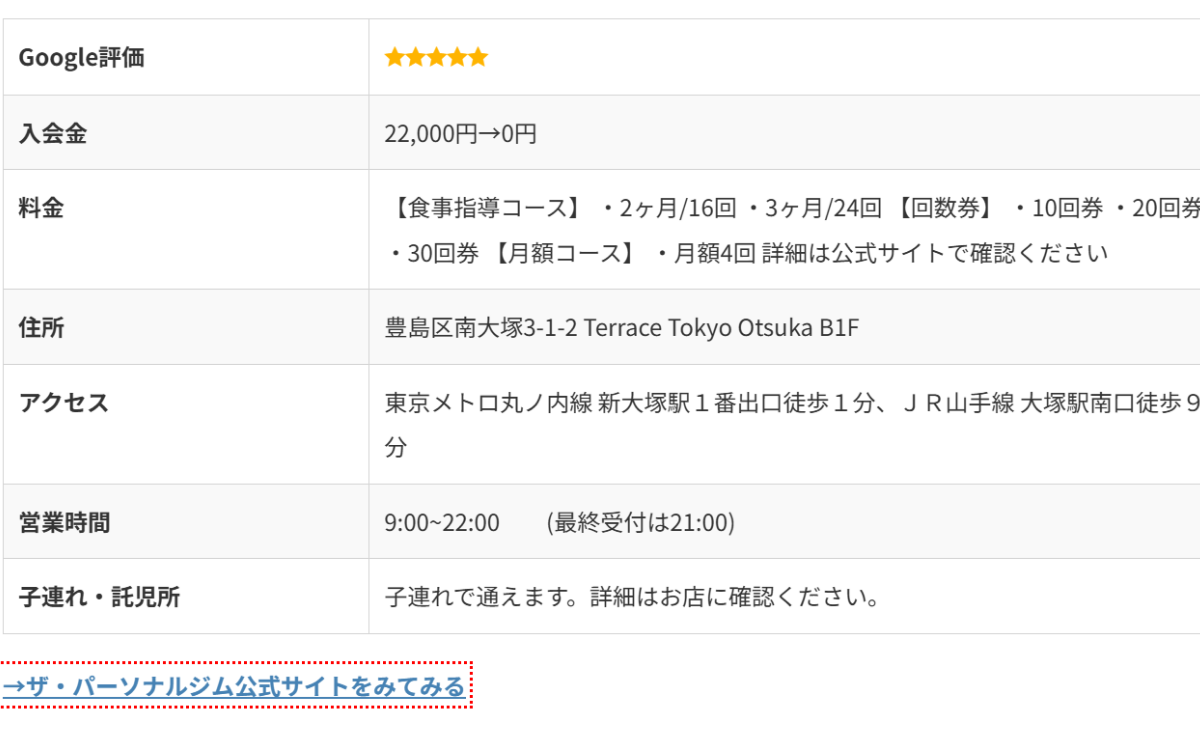Screen dimensions: 1200x750
Task: Click the 22,000円→0円 fee text
Action: click(x=461, y=133)
